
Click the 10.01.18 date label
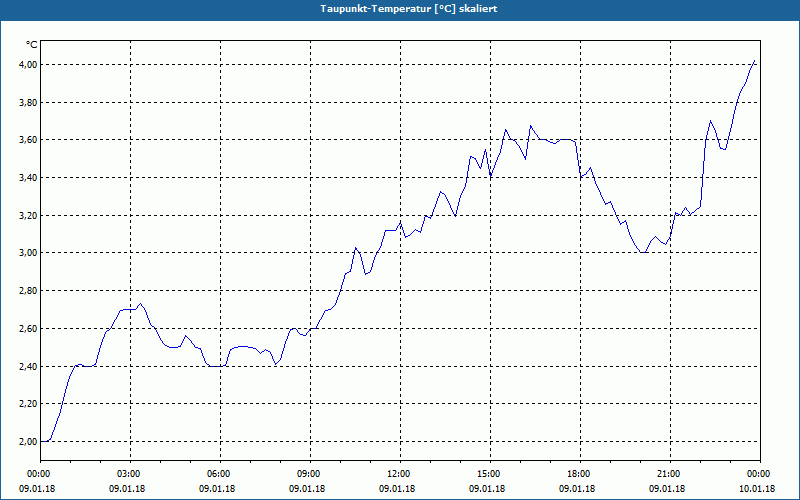(x=757, y=489)
